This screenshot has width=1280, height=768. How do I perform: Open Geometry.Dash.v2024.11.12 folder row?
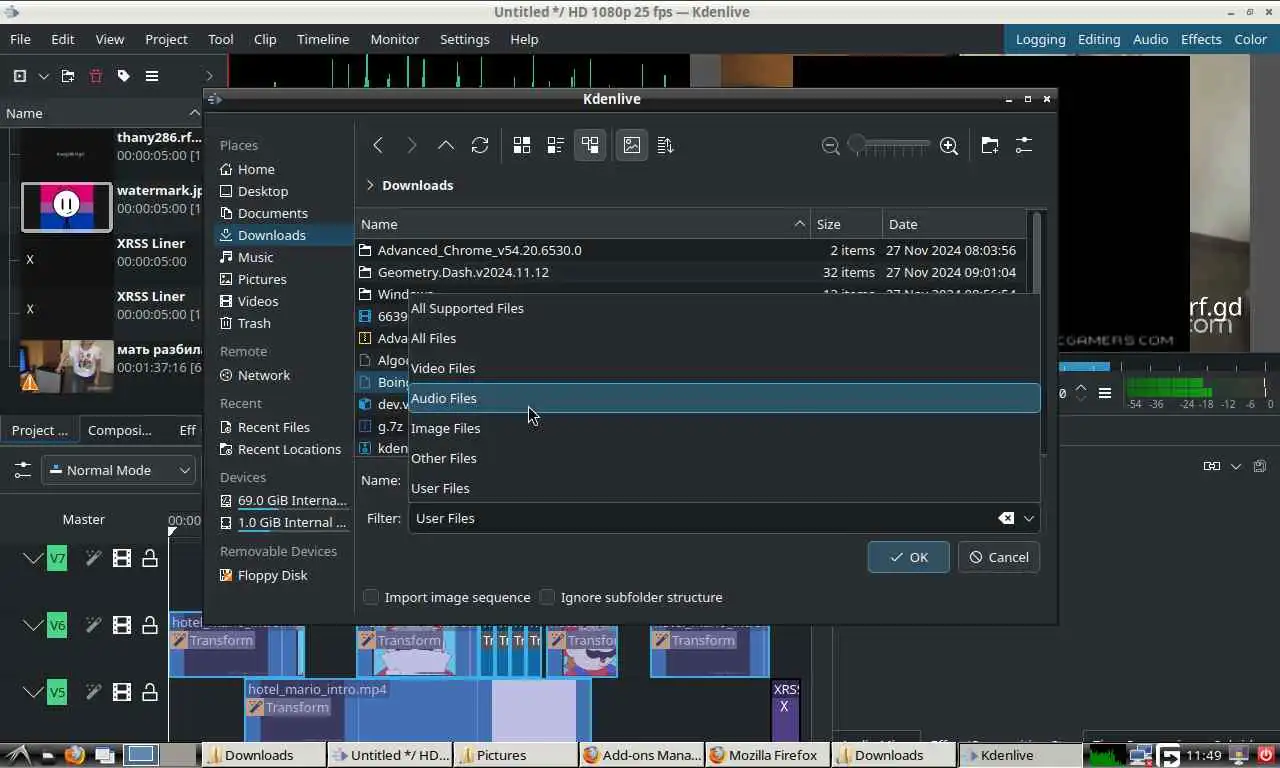[x=690, y=272]
